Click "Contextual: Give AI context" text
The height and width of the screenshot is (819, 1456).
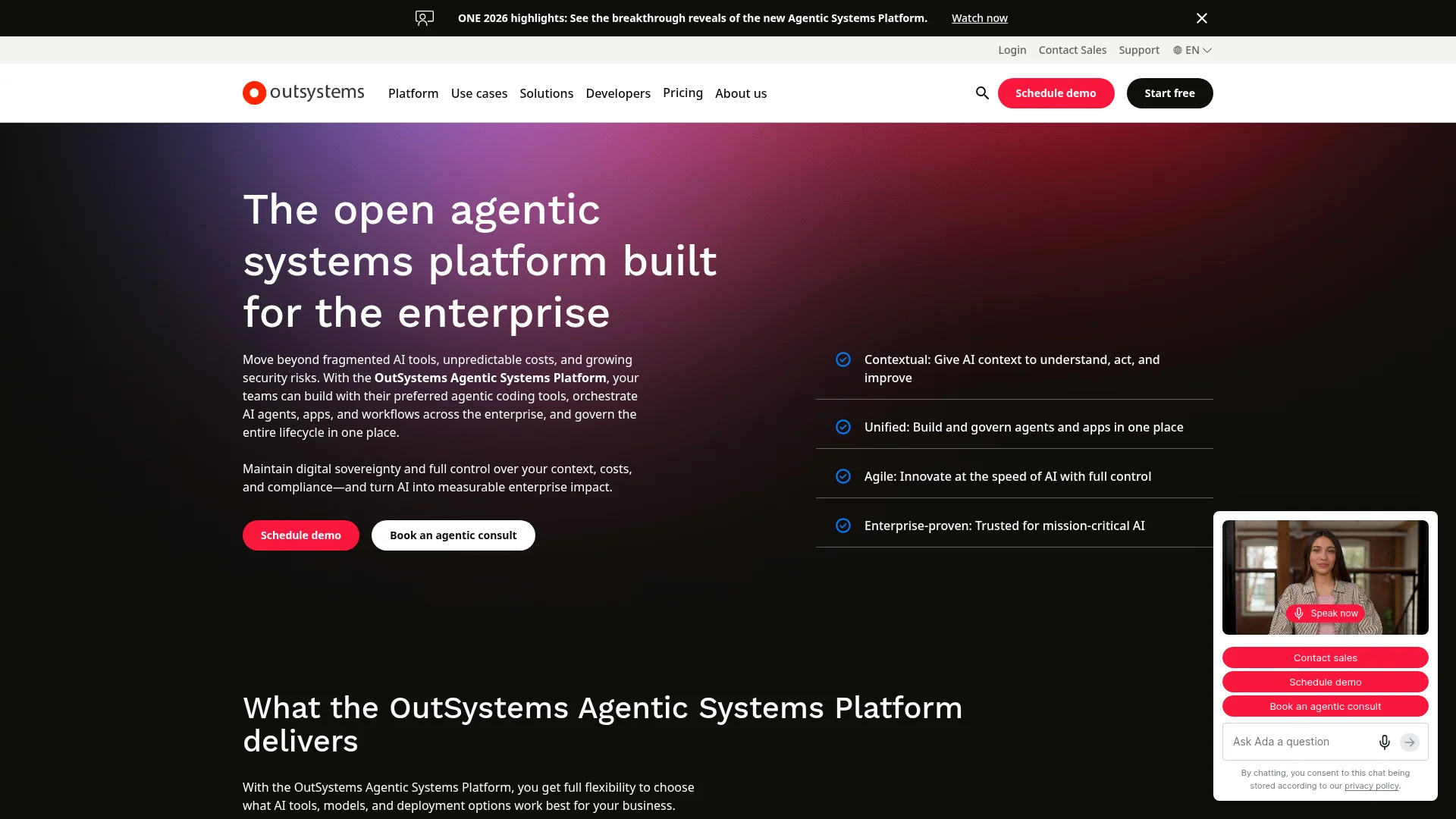(1012, 369)
